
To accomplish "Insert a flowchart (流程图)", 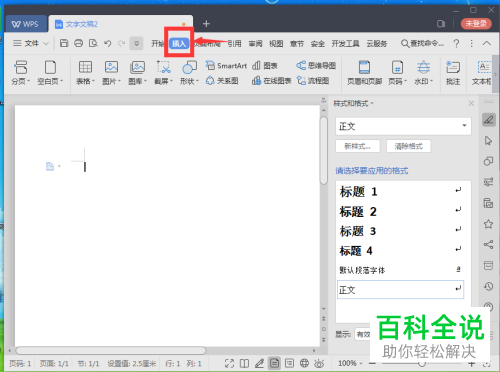I will click(313, 80).
